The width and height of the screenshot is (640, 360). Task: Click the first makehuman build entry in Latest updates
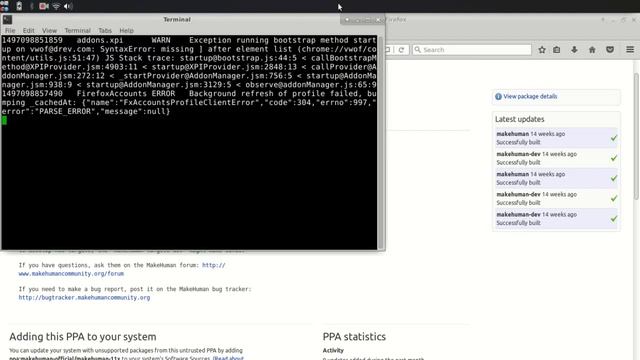[556, 138]
